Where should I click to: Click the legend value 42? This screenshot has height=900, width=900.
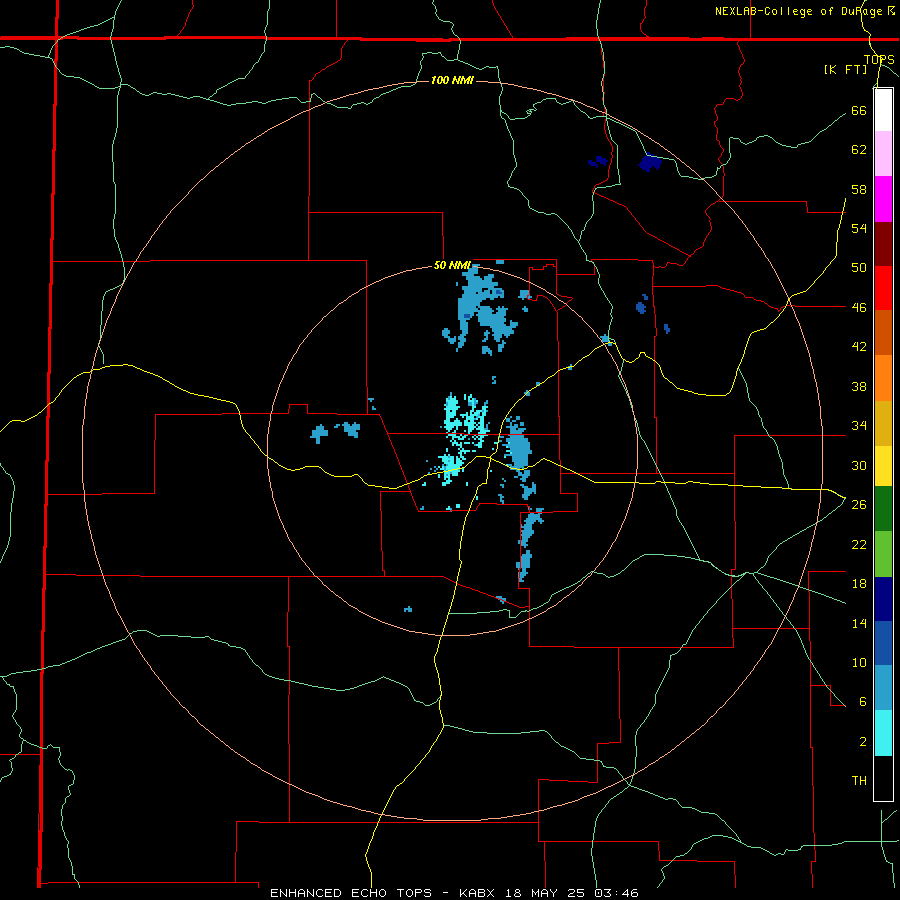pos(859,347)
